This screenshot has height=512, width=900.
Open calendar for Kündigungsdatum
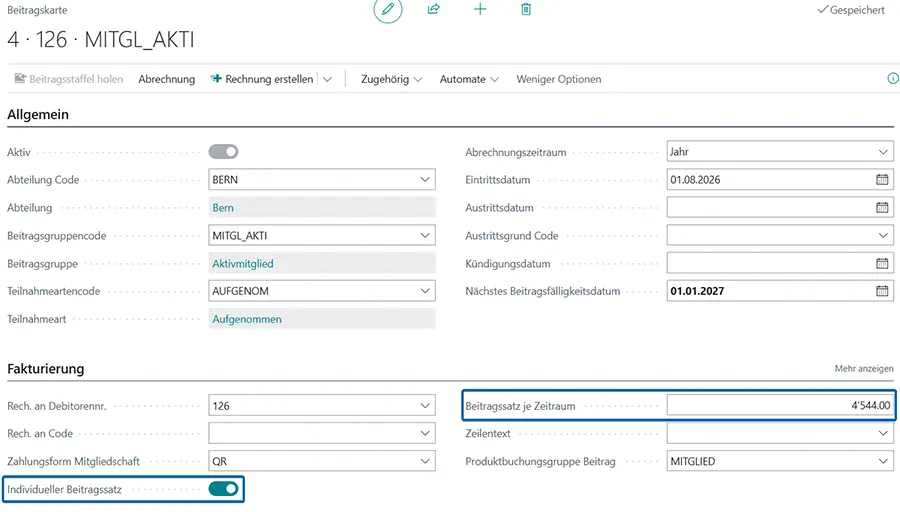click(882, 263)
